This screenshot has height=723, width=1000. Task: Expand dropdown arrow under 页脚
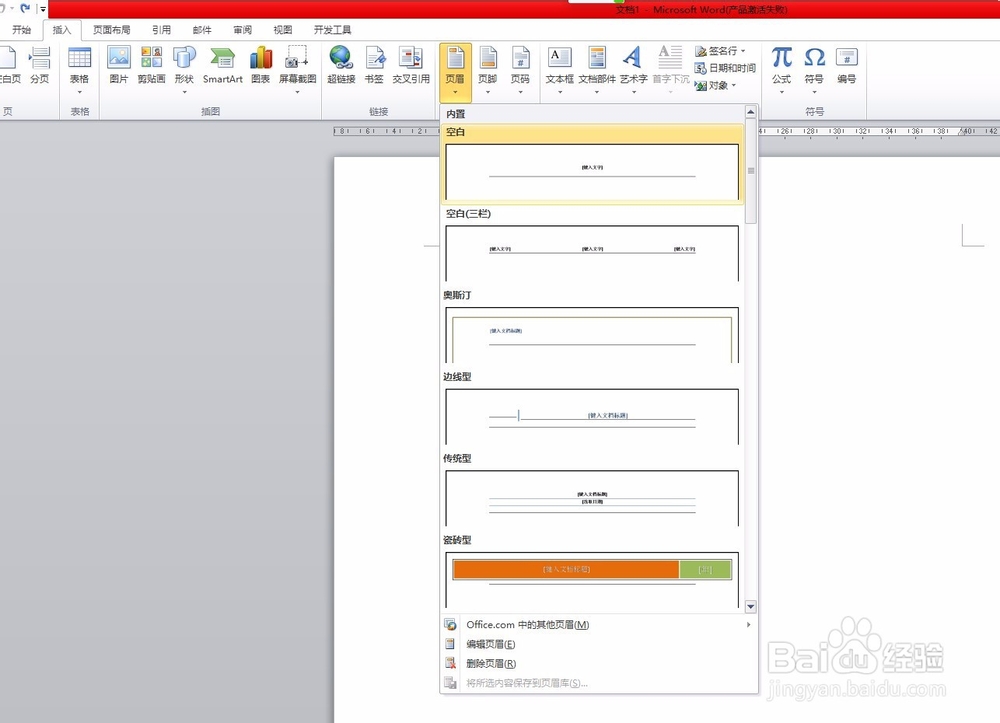tap(488, 92)
